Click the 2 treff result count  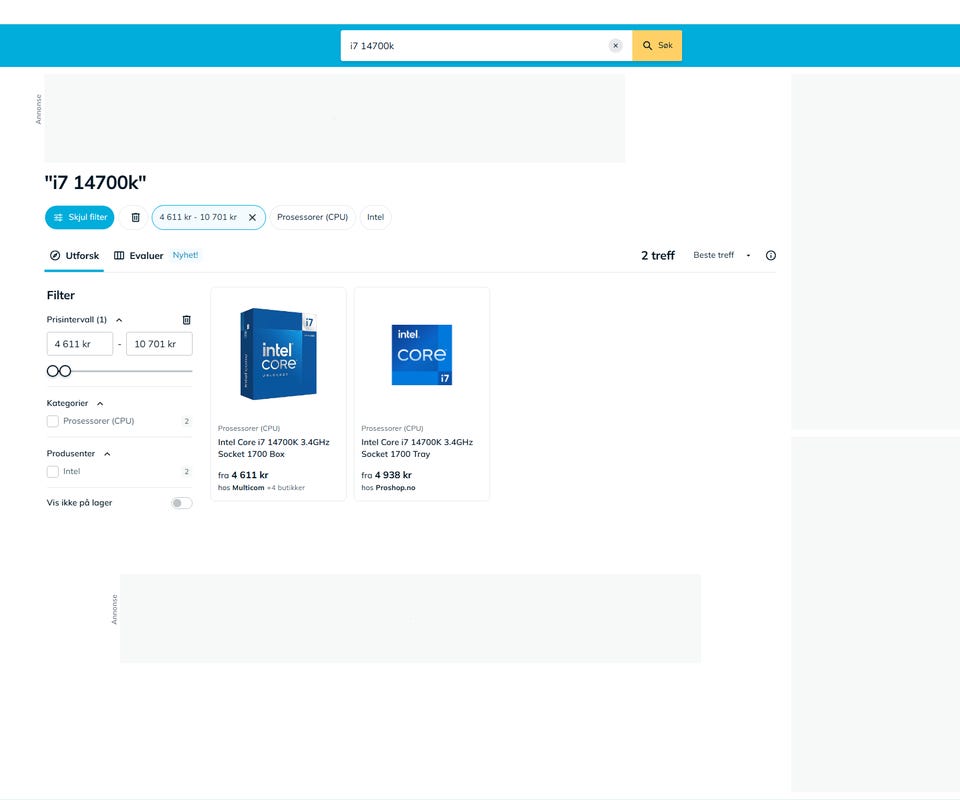click(x=658, y=255)
